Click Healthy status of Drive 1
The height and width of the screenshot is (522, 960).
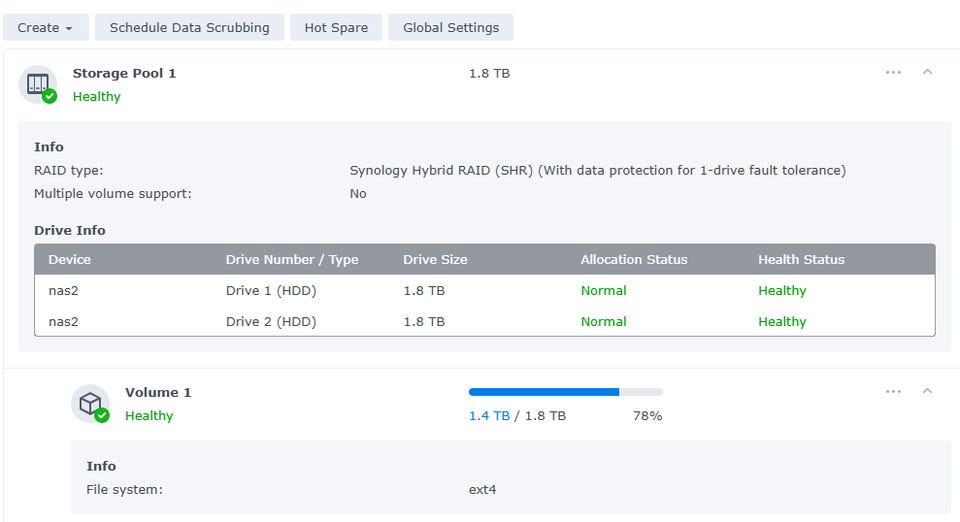[x=782, y=291]
